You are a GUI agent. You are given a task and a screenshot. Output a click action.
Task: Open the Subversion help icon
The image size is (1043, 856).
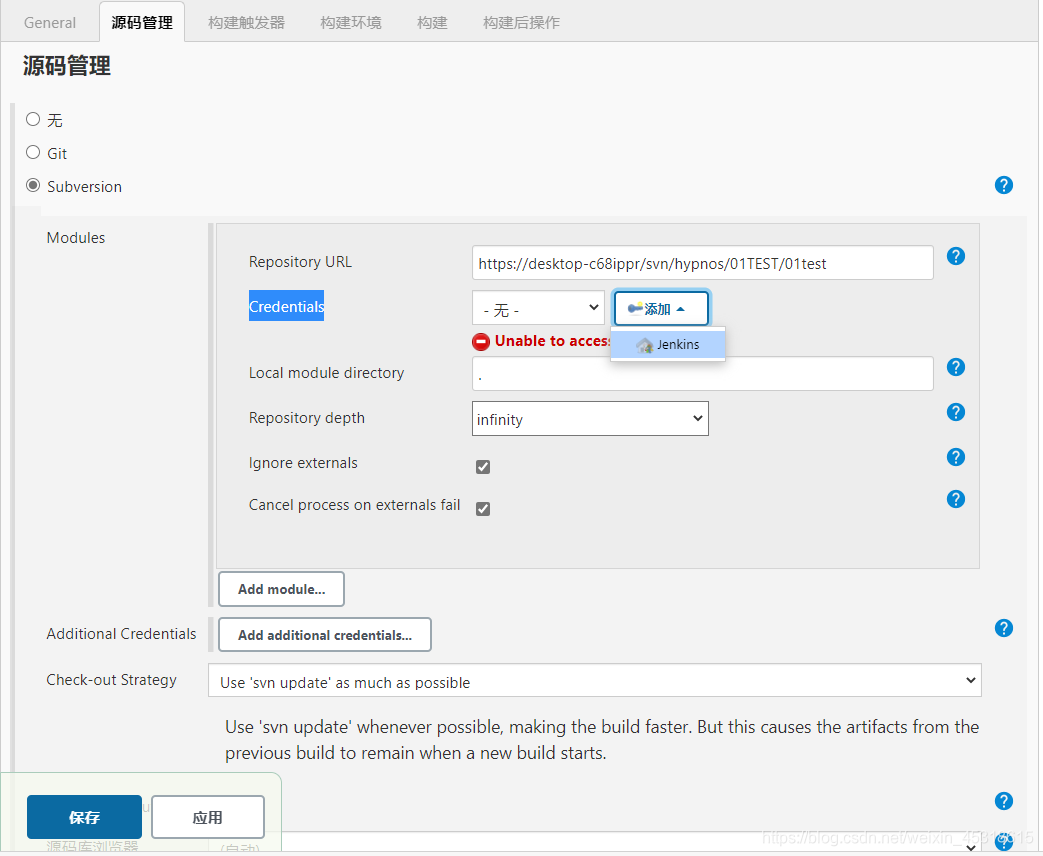click(1003, 185)
